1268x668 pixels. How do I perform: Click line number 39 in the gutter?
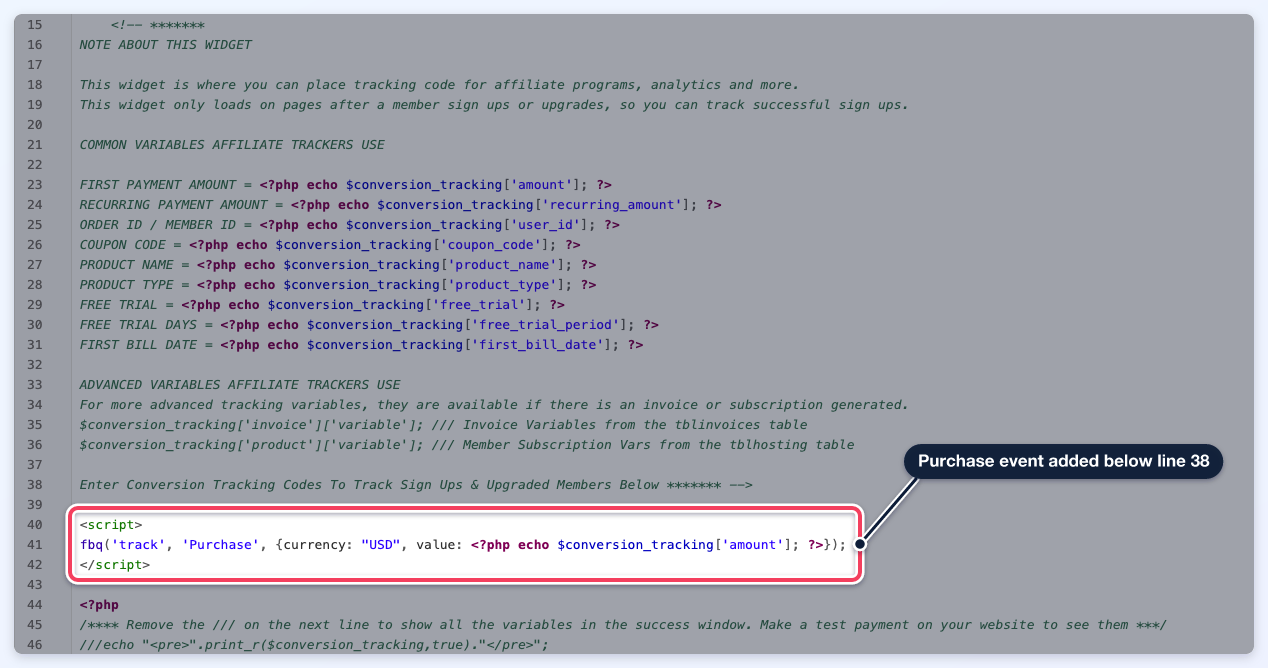(x=36, y=505)
